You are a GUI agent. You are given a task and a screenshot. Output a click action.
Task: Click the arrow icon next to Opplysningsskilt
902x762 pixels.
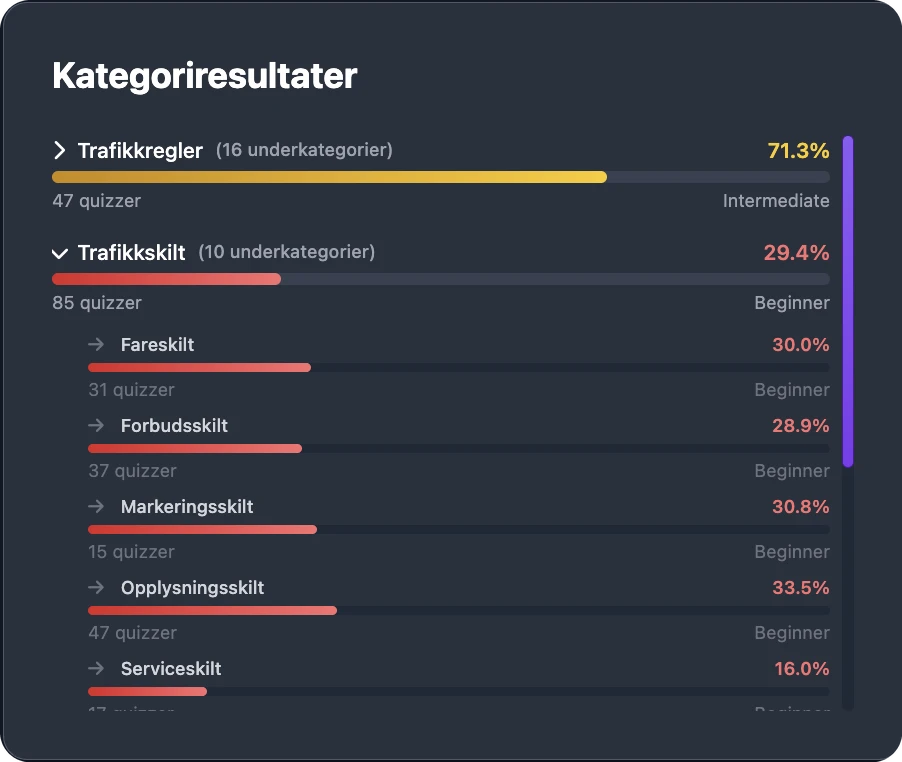(x=96, y=587)
